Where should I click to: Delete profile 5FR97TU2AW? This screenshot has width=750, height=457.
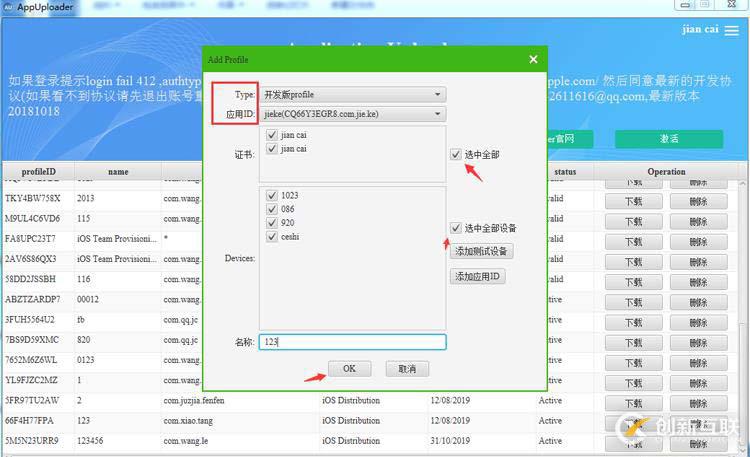pyautogui.click(x=698, y=403)
